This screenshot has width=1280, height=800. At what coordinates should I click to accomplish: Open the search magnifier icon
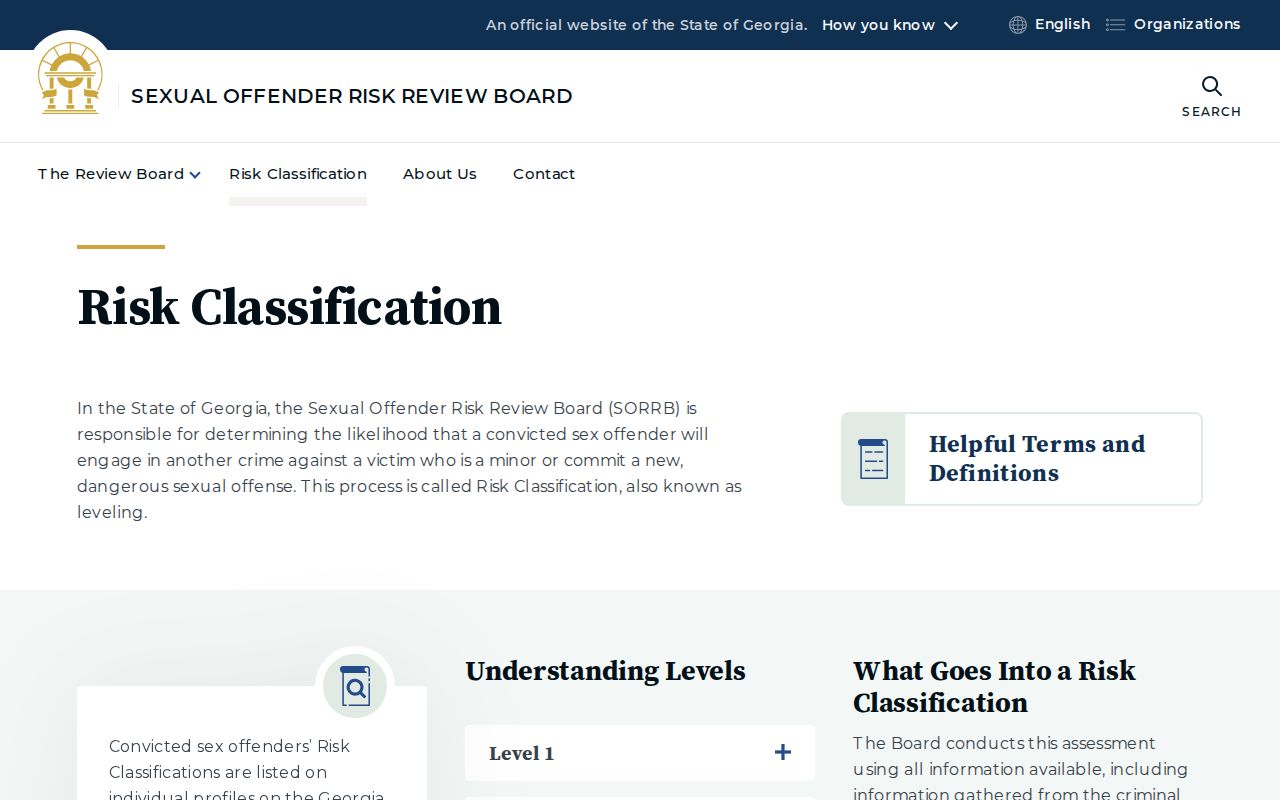point(1211,86)
